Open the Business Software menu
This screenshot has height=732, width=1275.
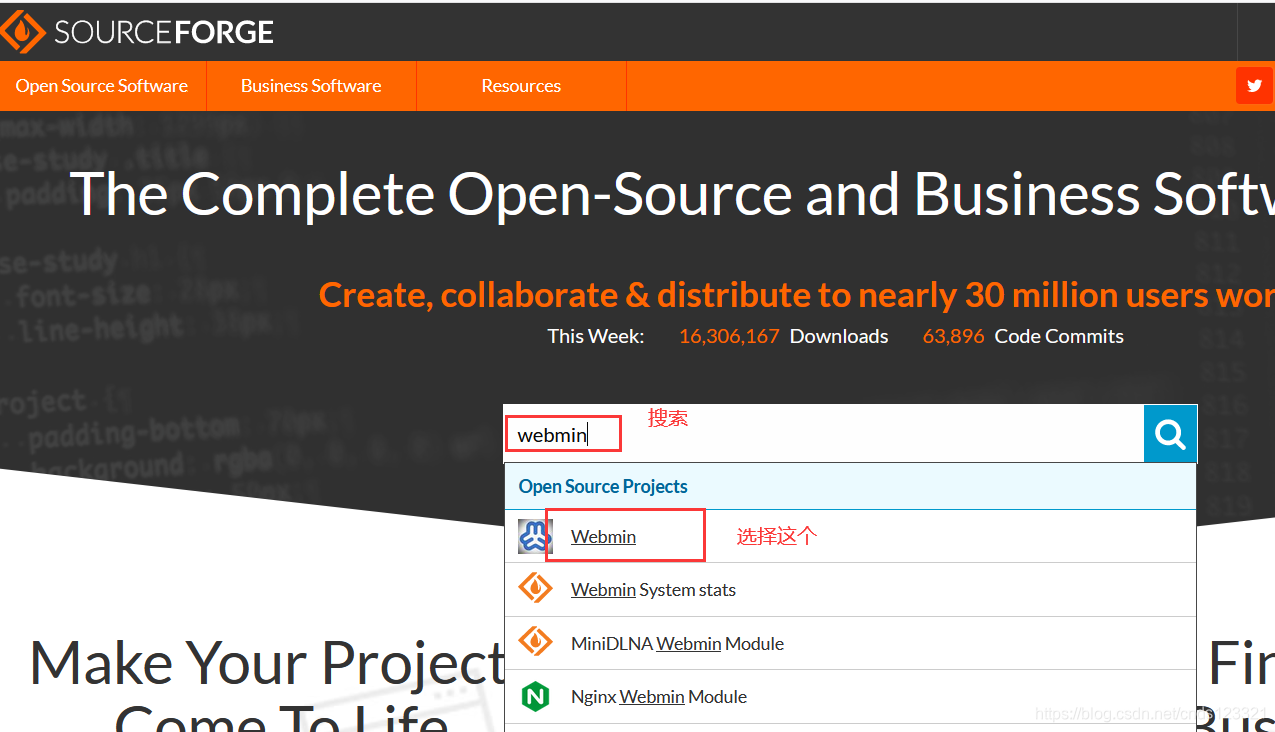311,86
